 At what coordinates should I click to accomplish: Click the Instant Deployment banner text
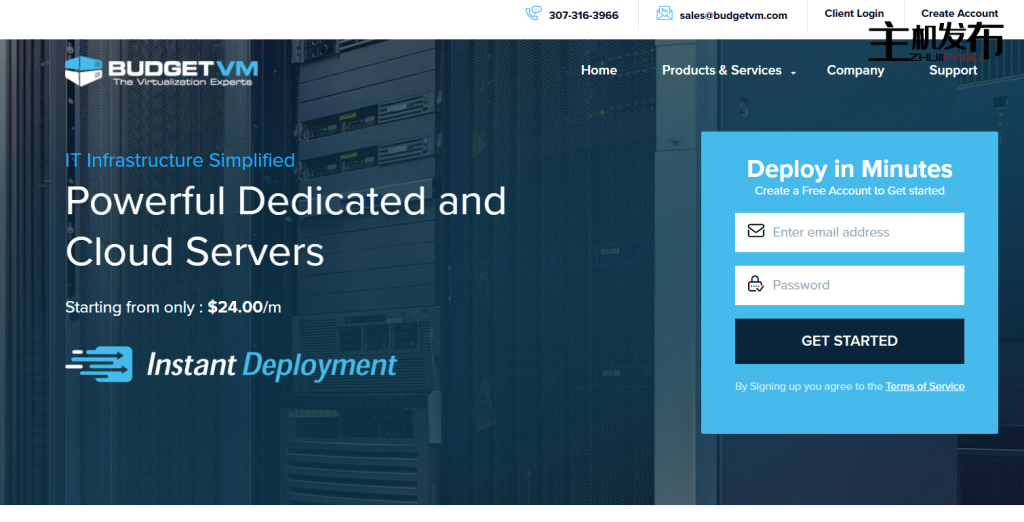[x=271, y=365]
